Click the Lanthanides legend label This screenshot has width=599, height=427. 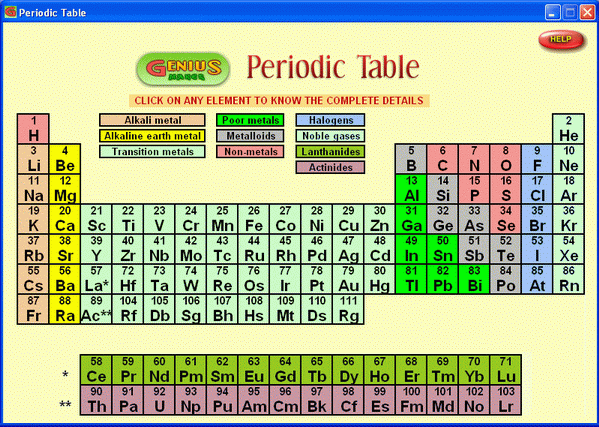click(x=330, y=152)
